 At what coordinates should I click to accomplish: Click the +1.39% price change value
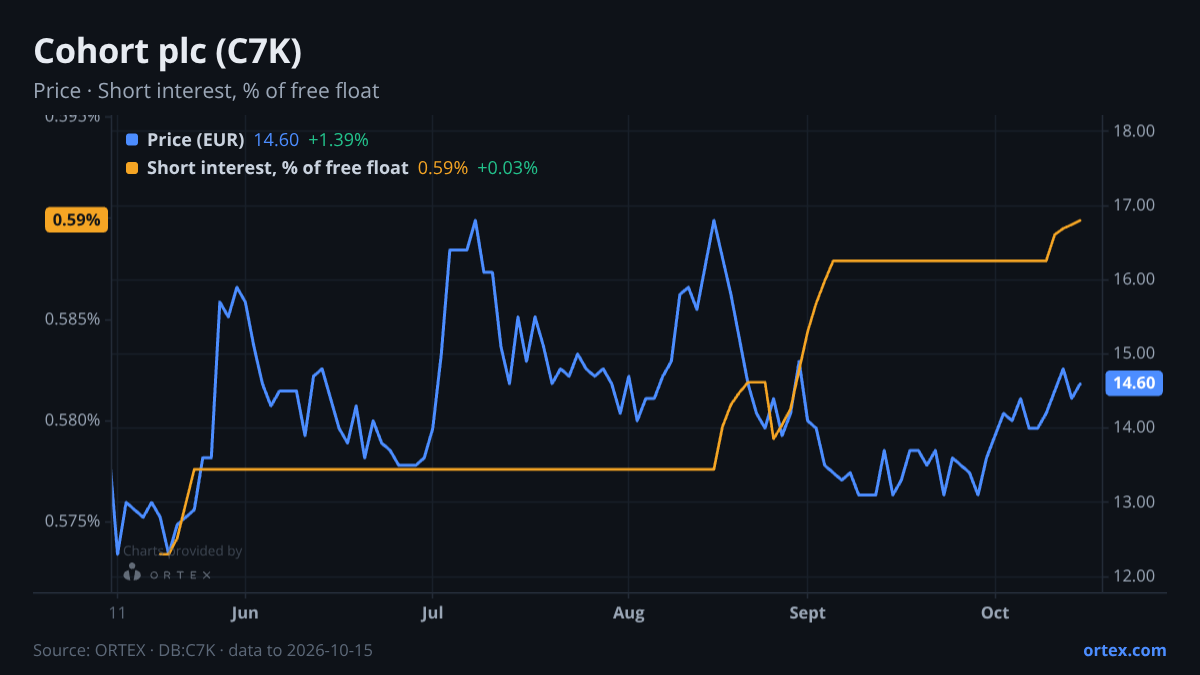click(x=338, y=140)
